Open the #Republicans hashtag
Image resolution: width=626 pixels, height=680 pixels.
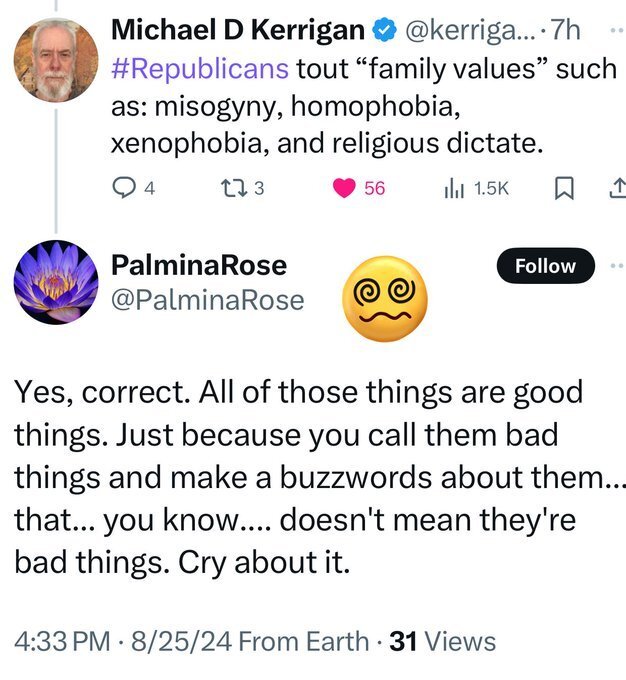pyautogui.click(x=200, y=68)
